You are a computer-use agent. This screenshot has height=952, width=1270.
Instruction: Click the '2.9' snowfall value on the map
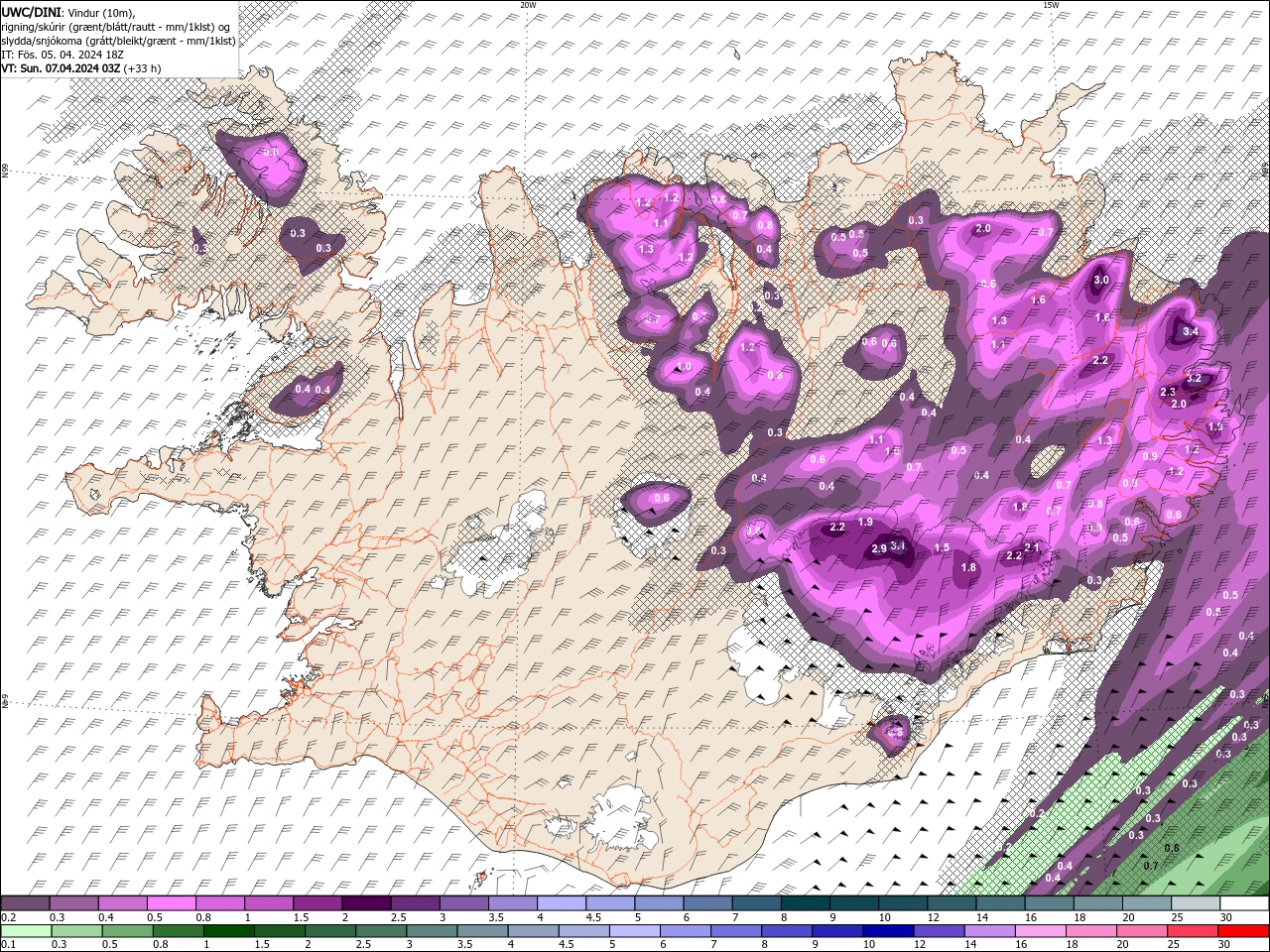(878, 548)
